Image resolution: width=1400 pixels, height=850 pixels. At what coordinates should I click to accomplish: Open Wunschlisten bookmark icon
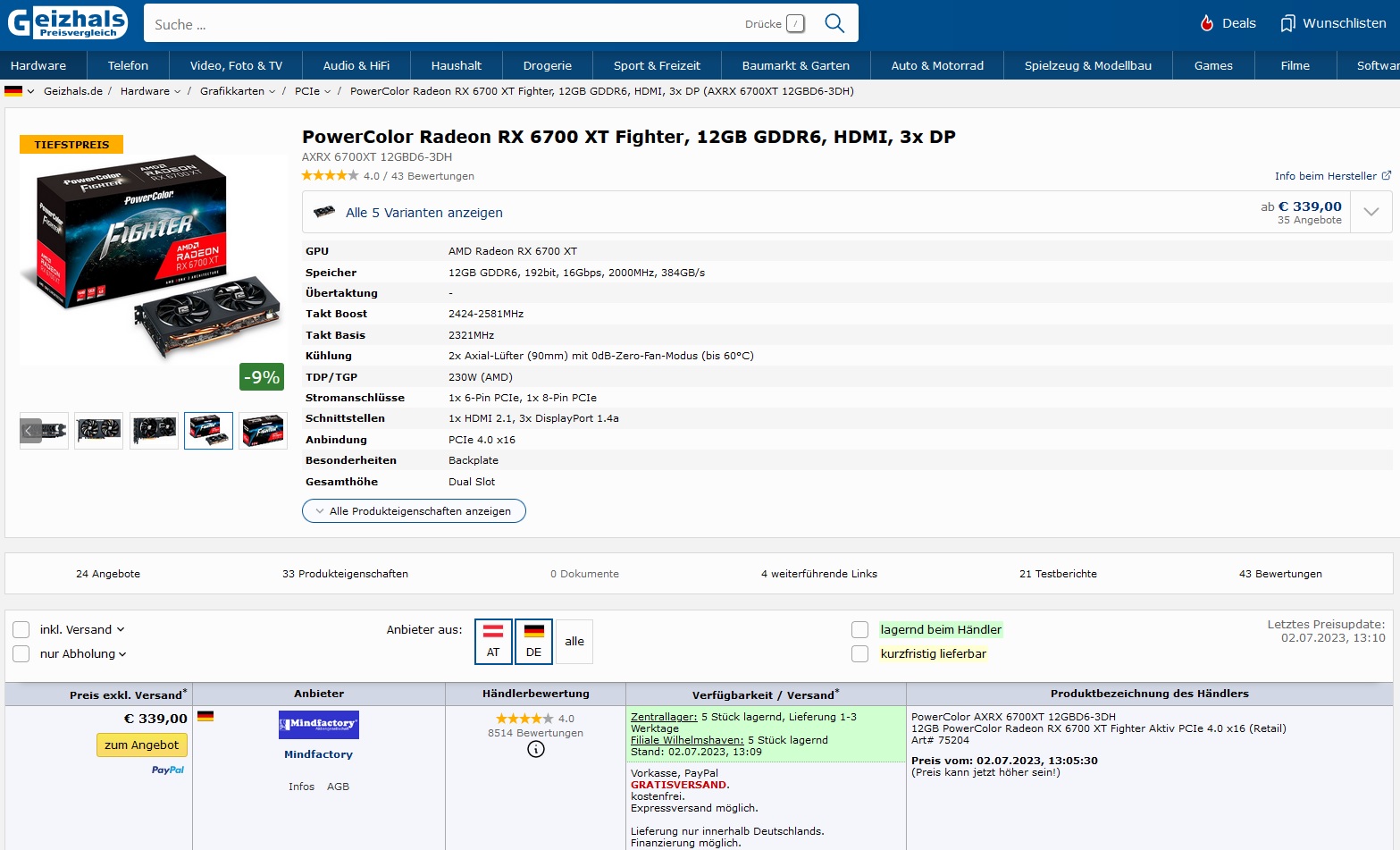click(x=1287, y=23)
